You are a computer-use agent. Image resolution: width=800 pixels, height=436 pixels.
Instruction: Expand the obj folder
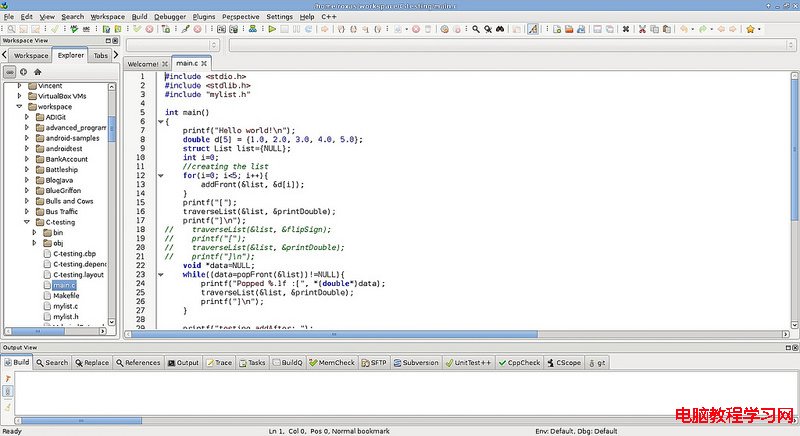pyautogui.click(x=35, y=243)
